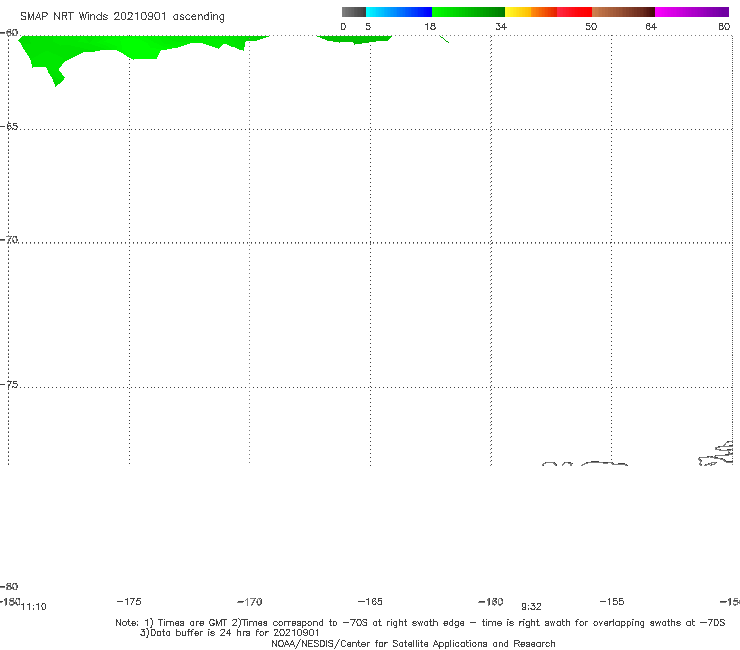740x650 pixels.
Task: Click swath time '9:32'
Action: pyautogui.click(x=531, y=607)
